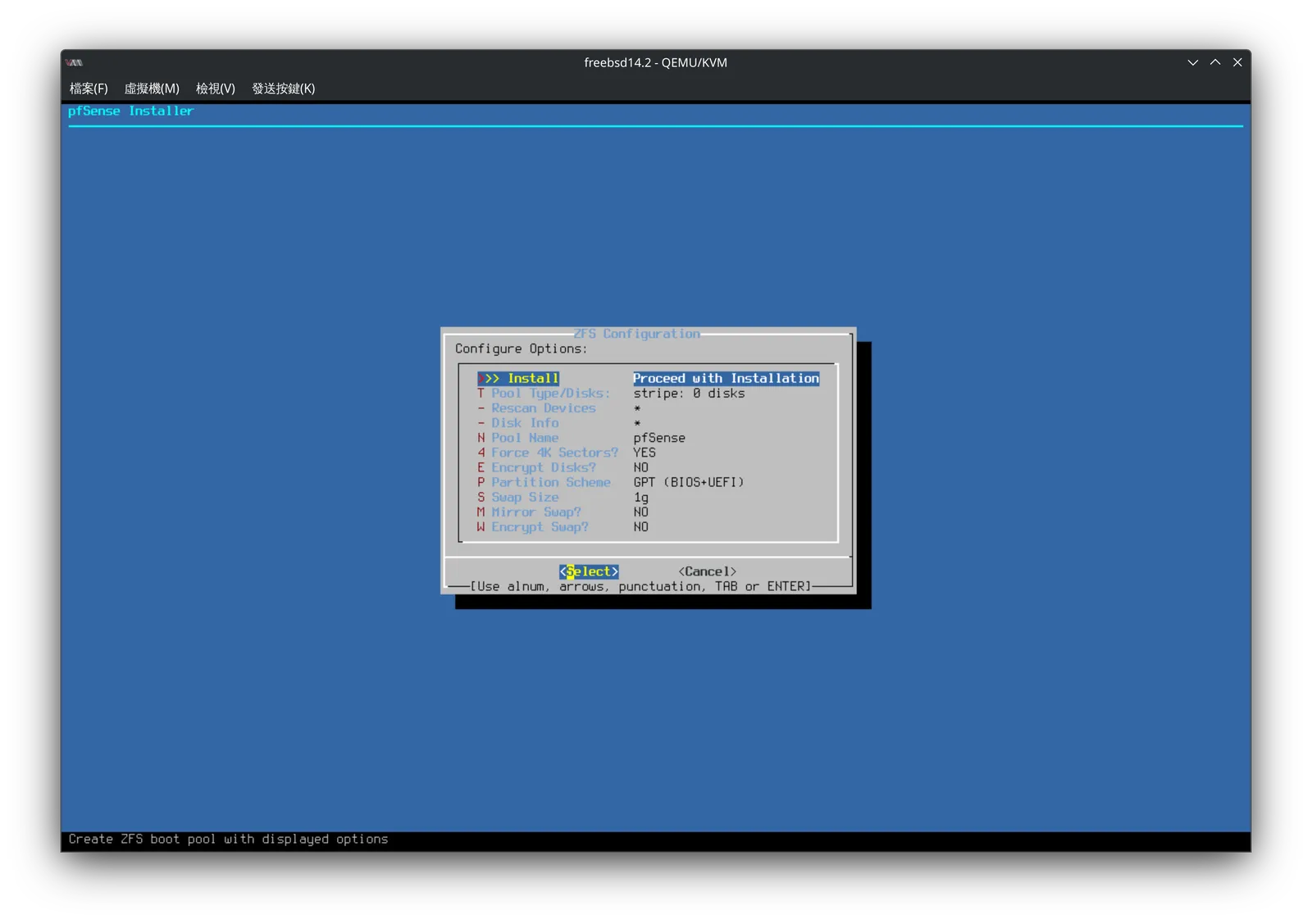Open the 檢視(V) menu
This screenshot has height=924, width=1312.
point(216,89)
